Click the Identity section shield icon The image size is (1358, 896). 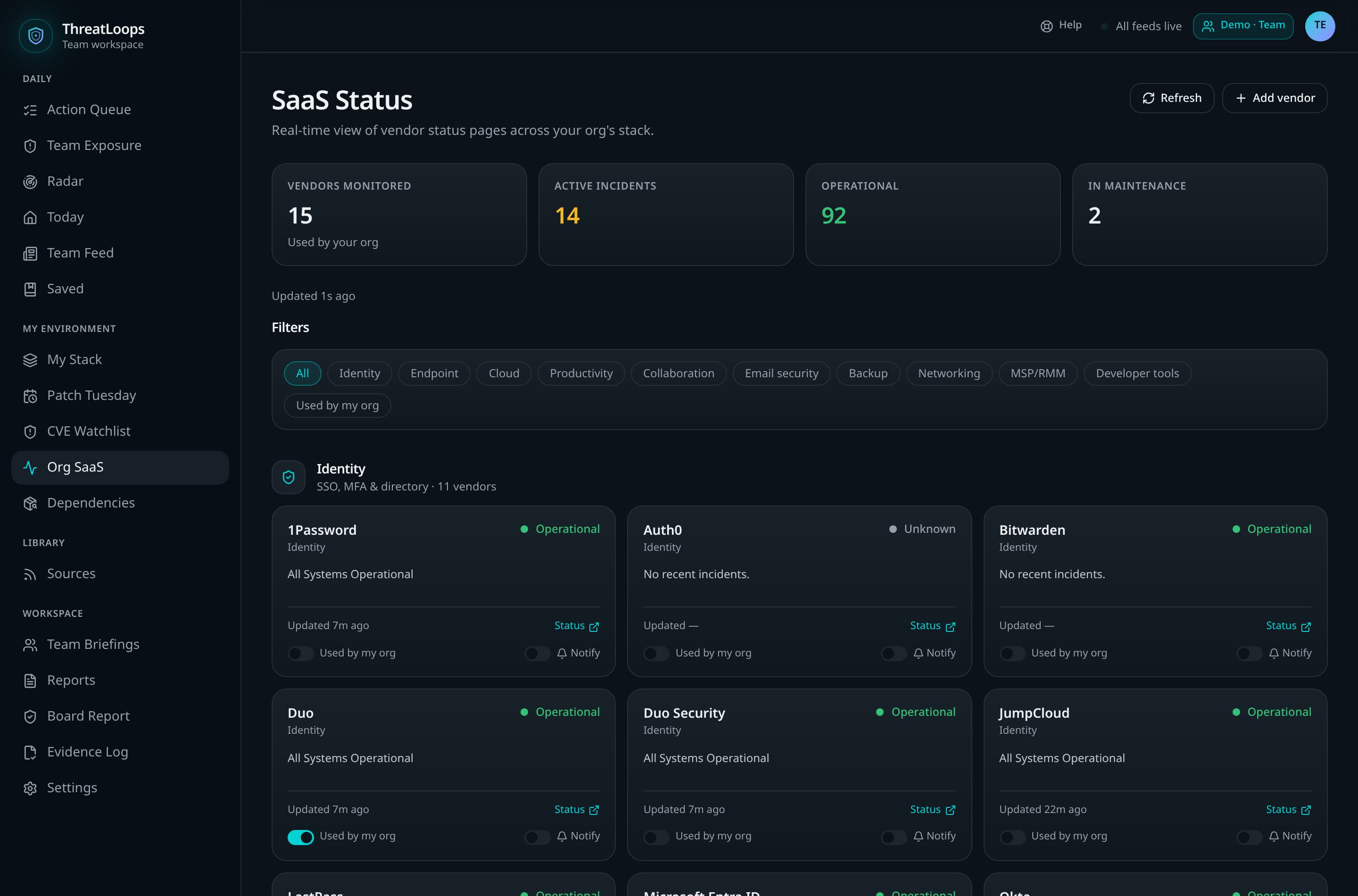tap(289, 477)
